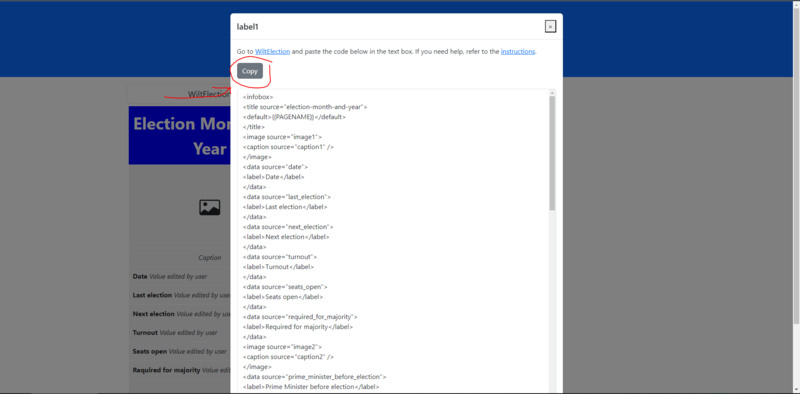Click the "Date" row in the background infobox

click(x=180, y=277)
